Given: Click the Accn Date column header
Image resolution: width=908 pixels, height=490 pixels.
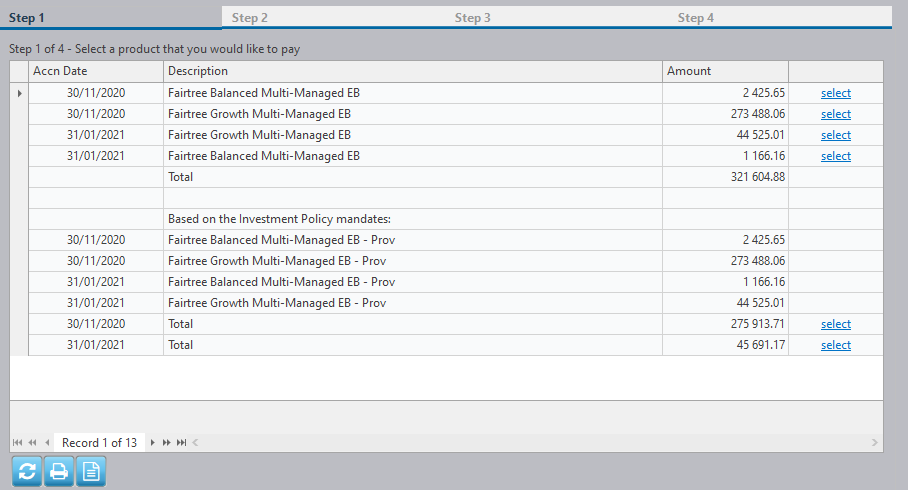Looking at the screenshot, I should [x=96, y=71].
